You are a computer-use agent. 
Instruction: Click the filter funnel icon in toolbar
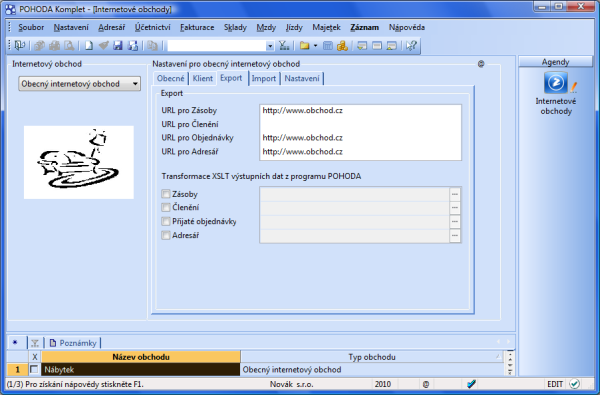click(284, 46)
